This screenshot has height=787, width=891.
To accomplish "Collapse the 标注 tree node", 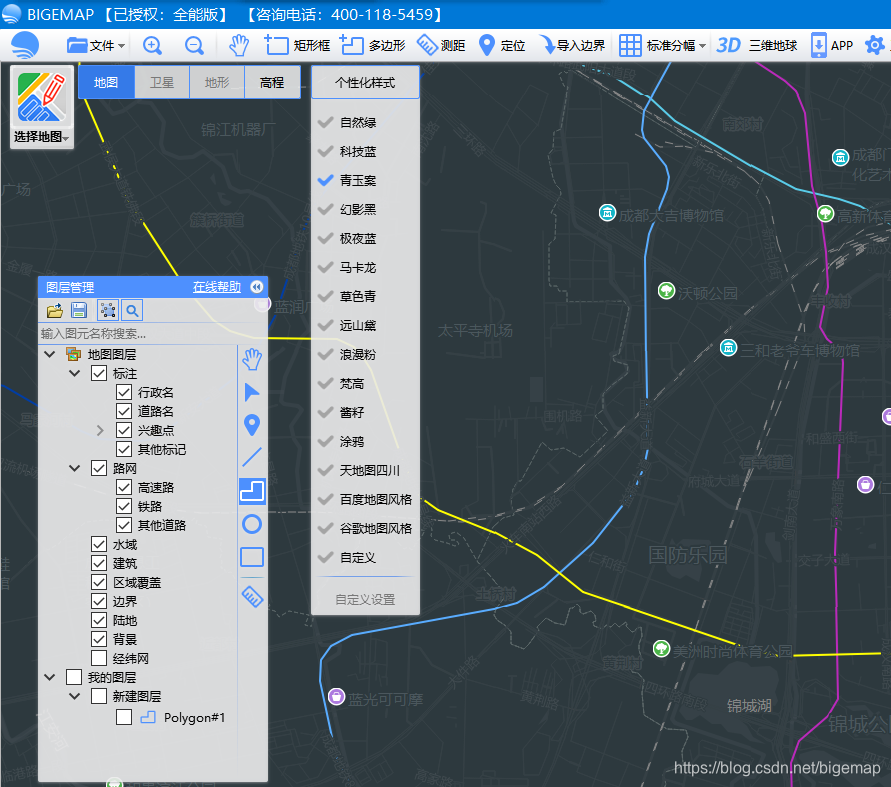I will click(74, 373).
